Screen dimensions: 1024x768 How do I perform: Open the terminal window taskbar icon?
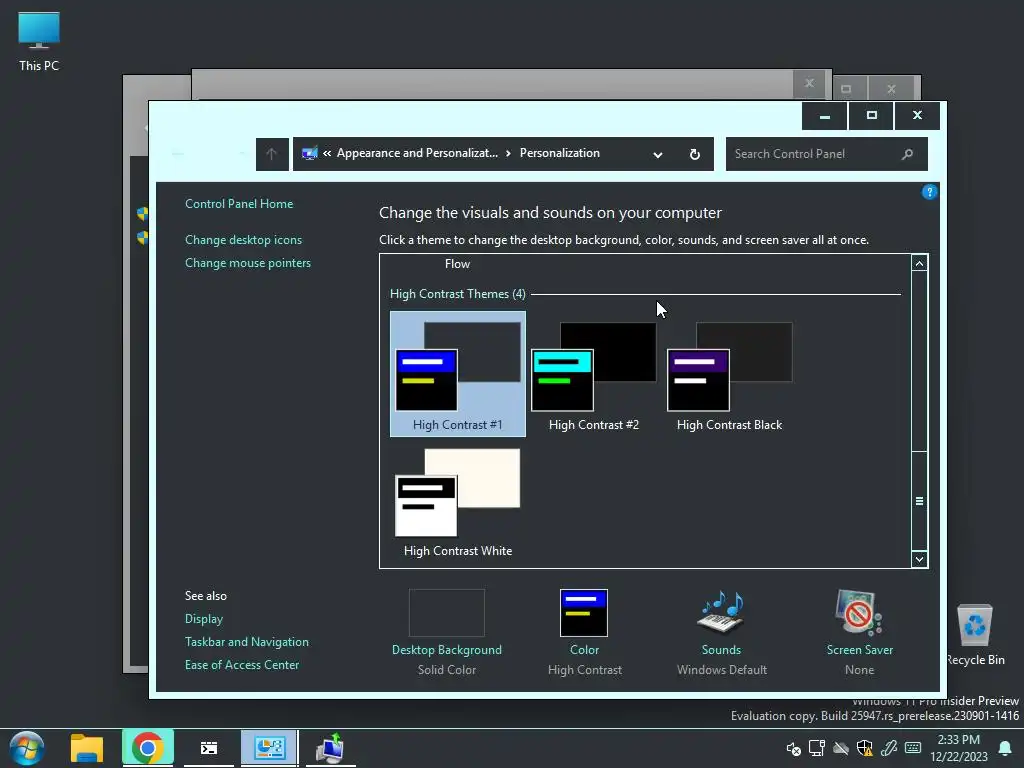[x=209, y=748]
